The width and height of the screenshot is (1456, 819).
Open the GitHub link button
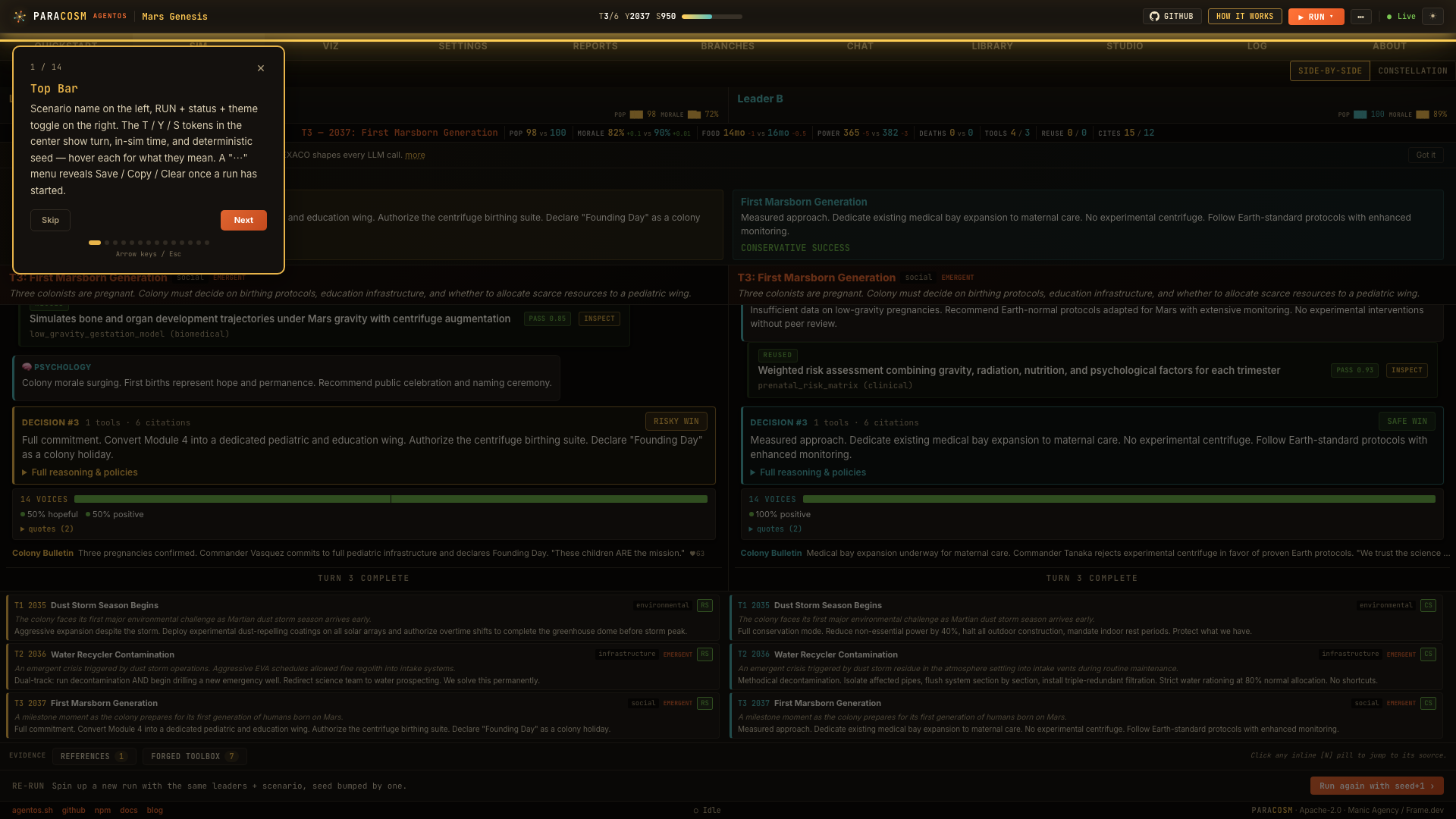pyautogui.click(x=1172, y=17)
